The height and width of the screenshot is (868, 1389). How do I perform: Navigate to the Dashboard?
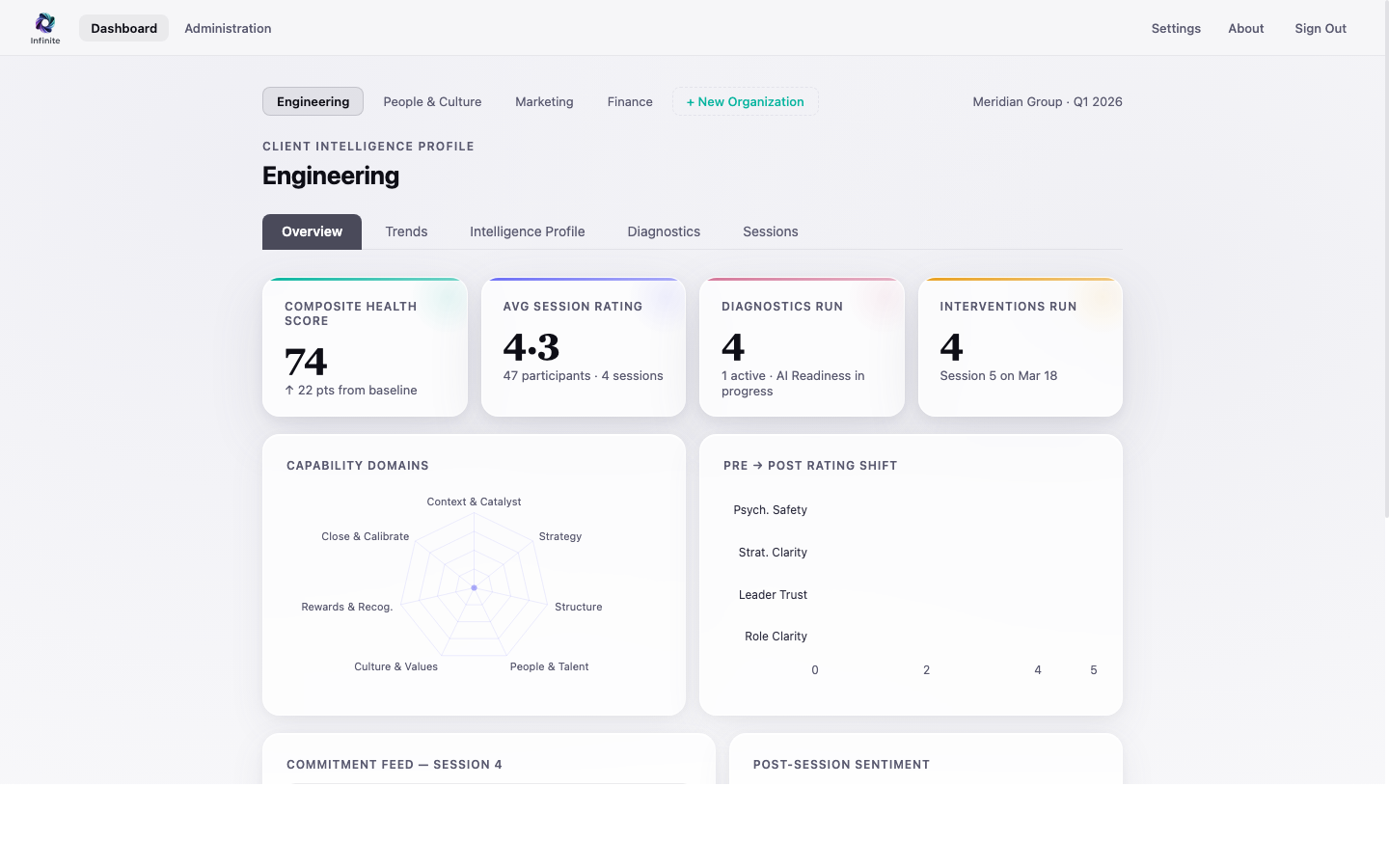pyautogui.click(x=123, y=28)
